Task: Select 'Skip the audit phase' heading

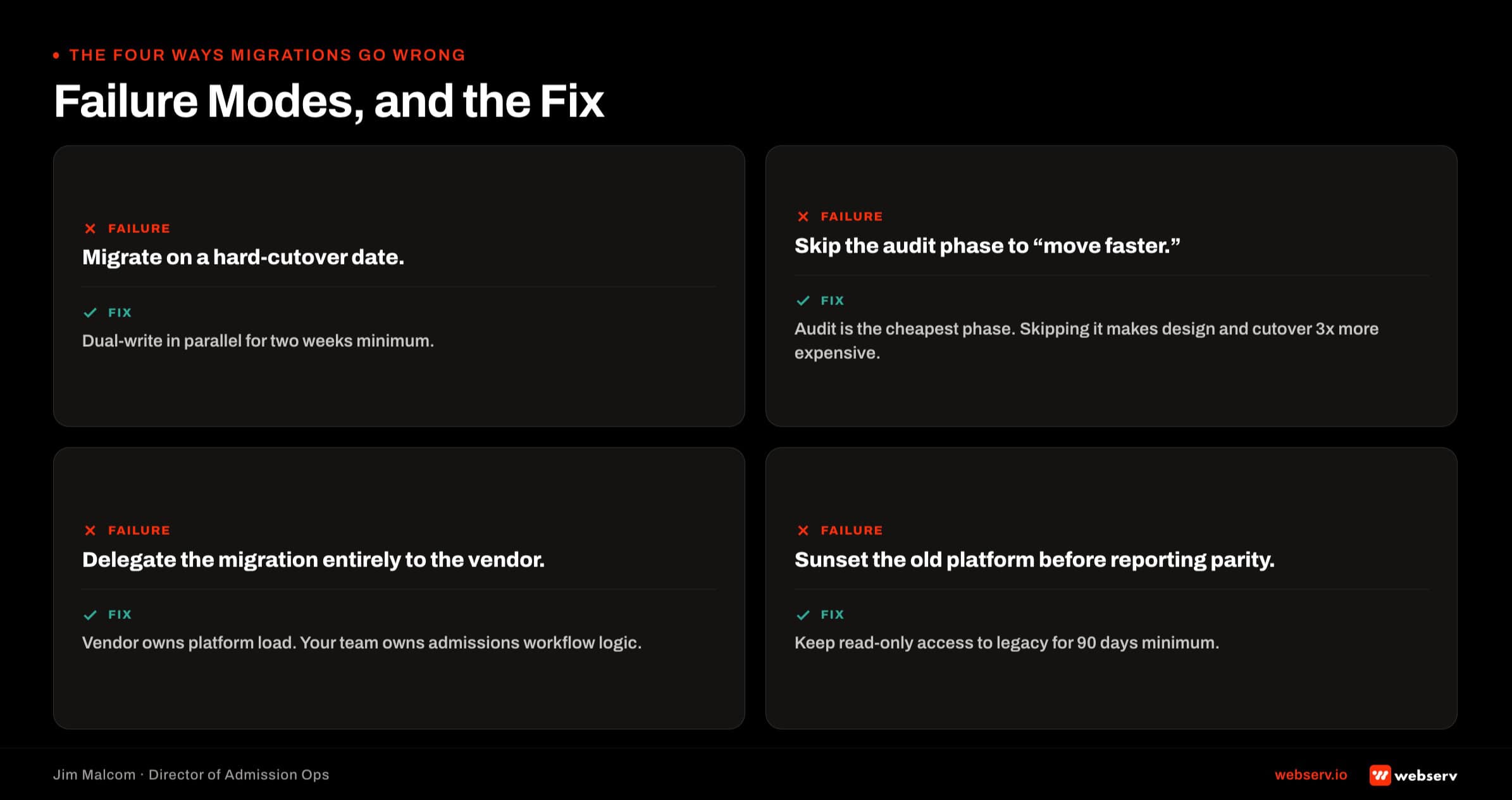Action: pos(988,246)
